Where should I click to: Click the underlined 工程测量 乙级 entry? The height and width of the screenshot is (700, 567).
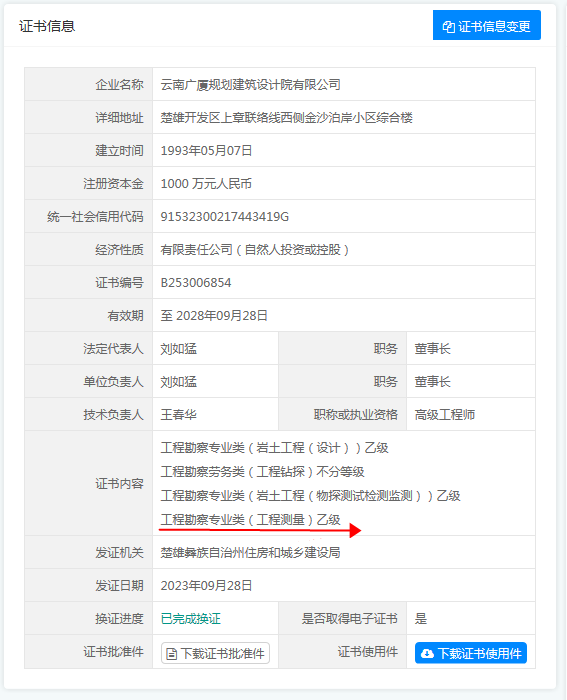coord(250,520)
